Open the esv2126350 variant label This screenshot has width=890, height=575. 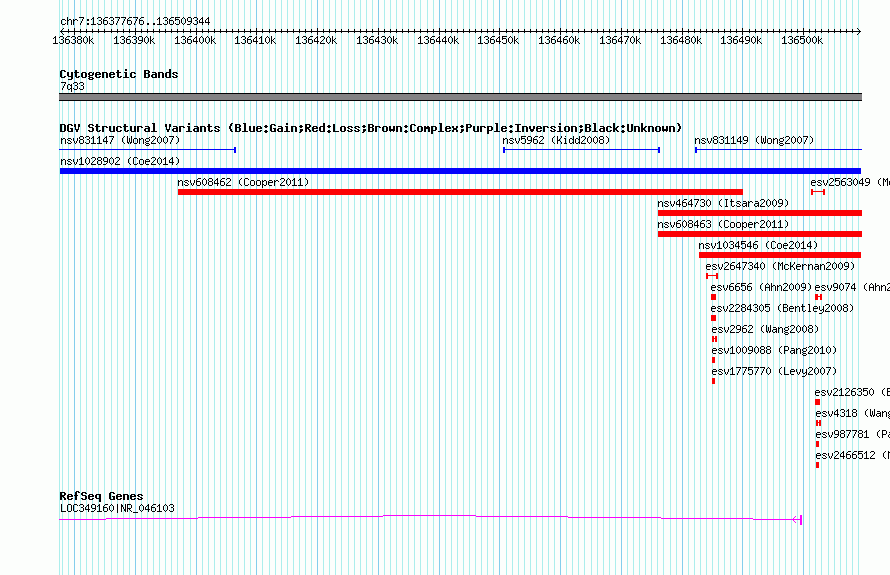click(852, 392)
